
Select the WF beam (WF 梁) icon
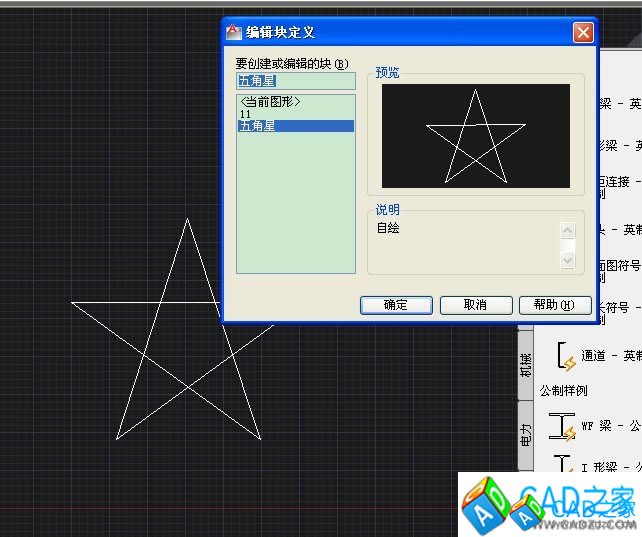563,426
